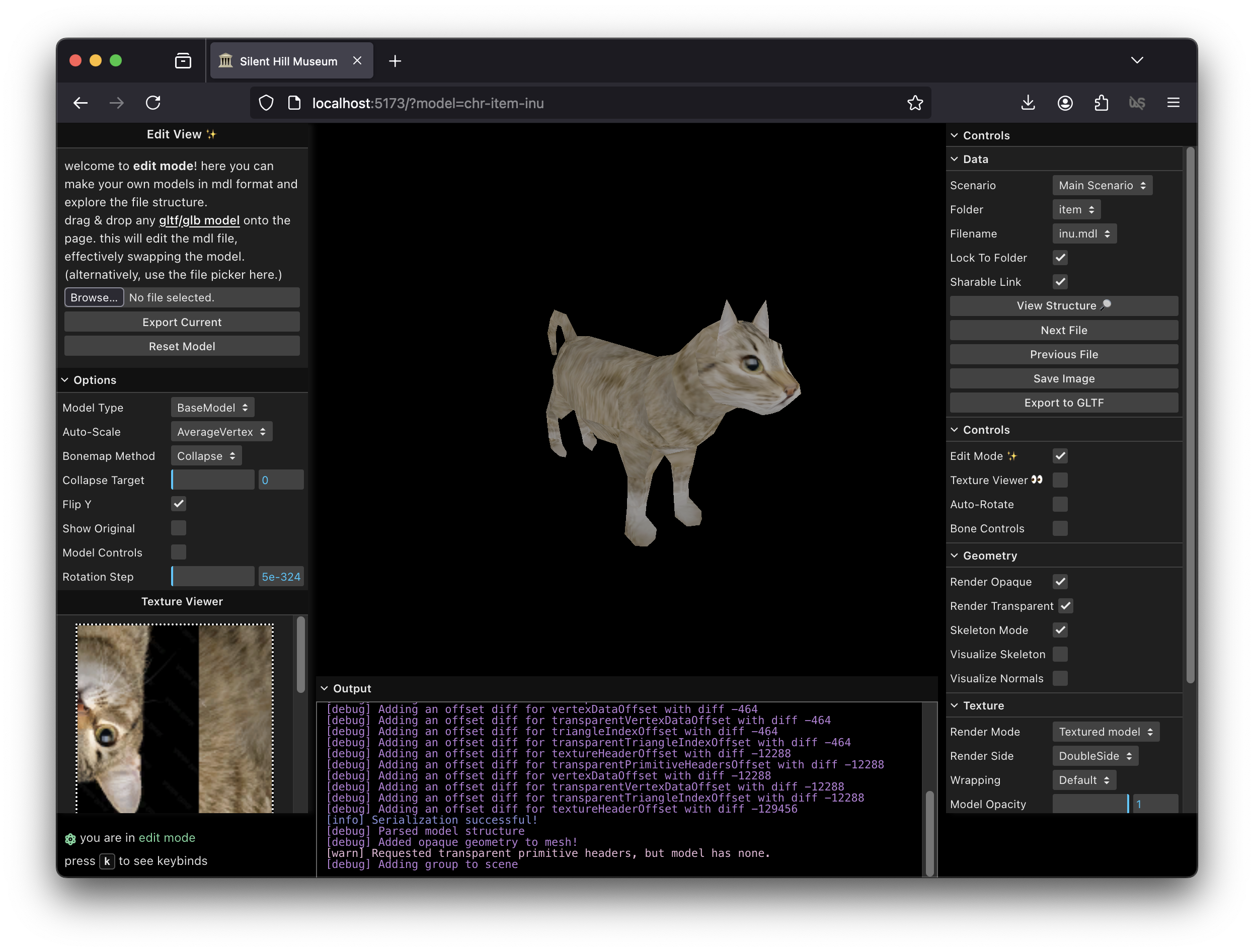Viewport: 1254px width, 952px height.
Task: Click the privacy shield icon in address bar
Action: [x=266, y=103]
